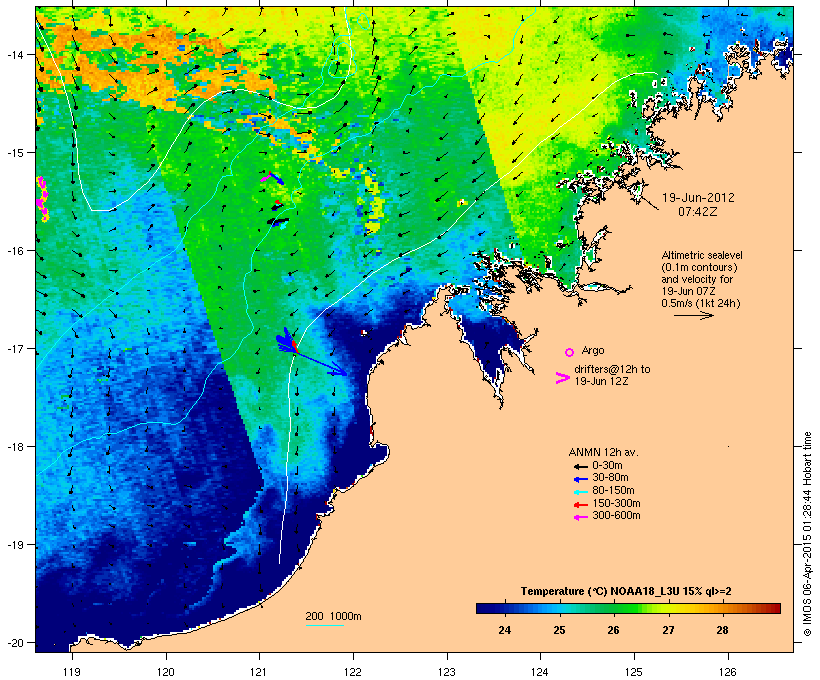Click the '80-150m' depth label
Screen dimensions: 820x680
point(613,491)
